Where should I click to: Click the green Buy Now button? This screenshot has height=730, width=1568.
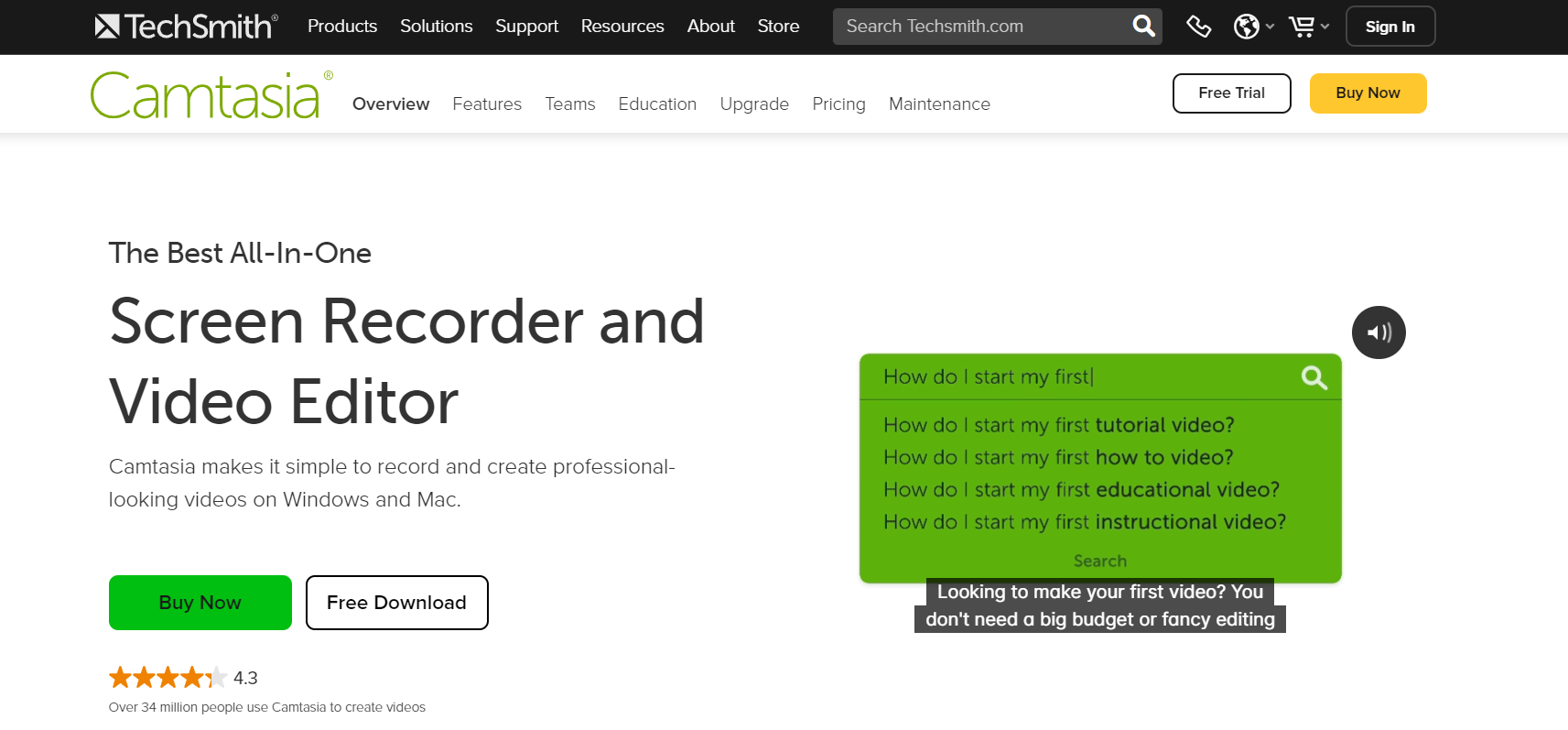coord(200,603)
